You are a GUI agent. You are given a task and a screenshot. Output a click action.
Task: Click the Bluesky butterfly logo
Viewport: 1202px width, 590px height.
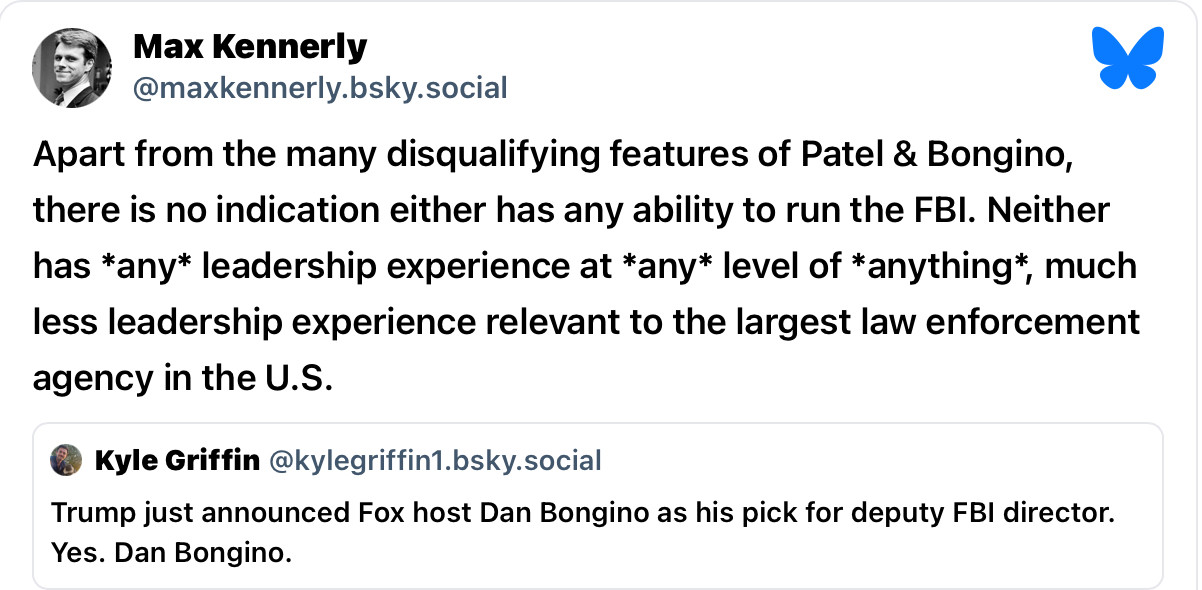coord(1129,57)
